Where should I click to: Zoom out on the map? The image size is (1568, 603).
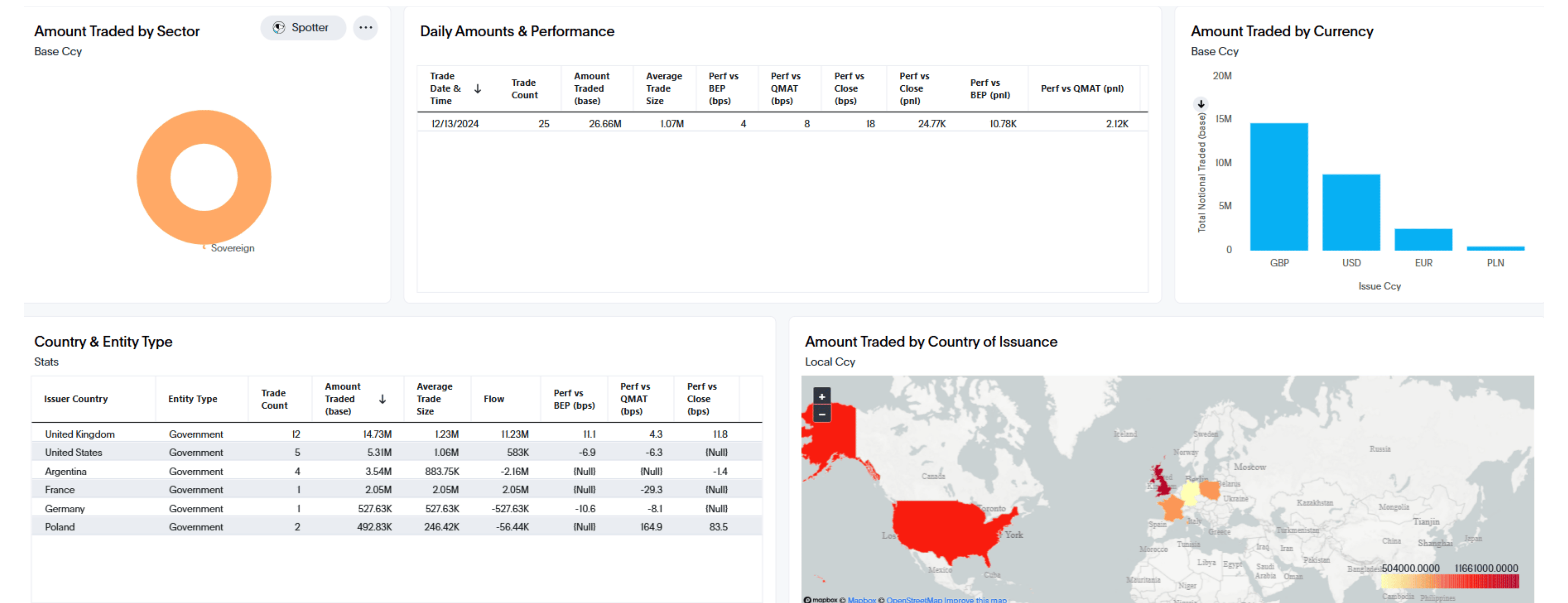point(822,414)
